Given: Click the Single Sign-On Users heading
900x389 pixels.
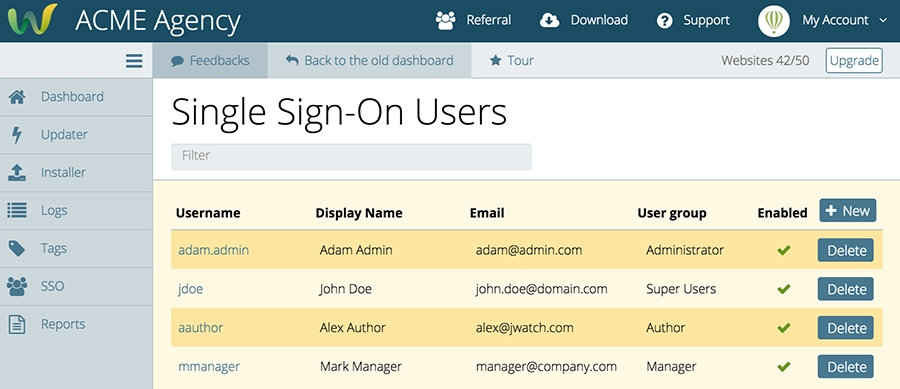Looking at the screenshot, I should 339,112.
